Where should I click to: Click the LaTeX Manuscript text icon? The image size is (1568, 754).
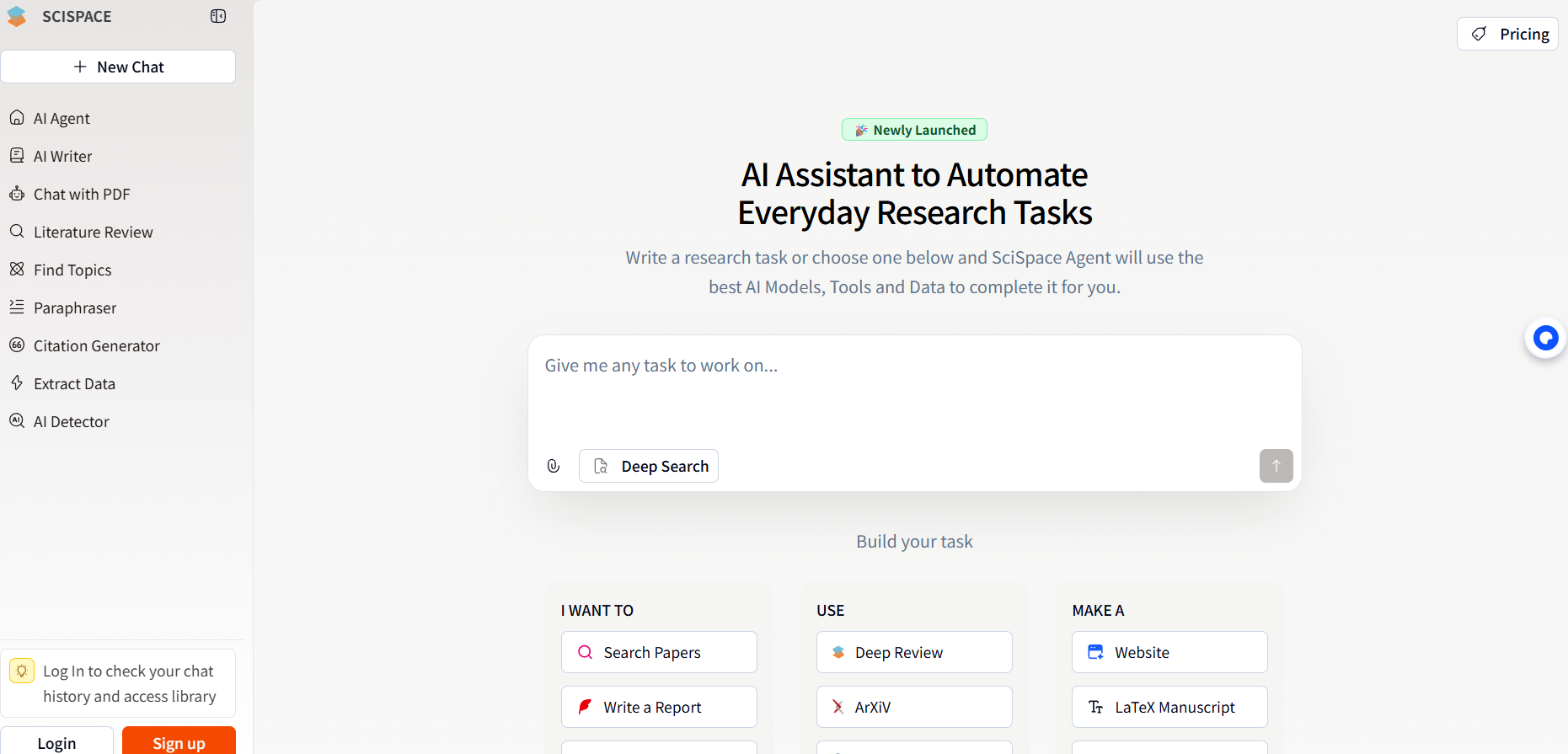1095,707
